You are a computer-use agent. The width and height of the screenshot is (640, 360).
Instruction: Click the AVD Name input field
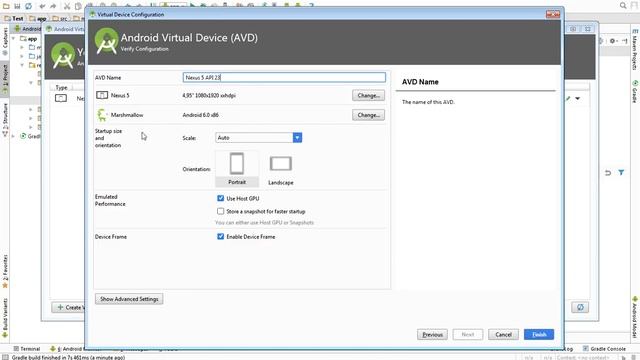284,77
